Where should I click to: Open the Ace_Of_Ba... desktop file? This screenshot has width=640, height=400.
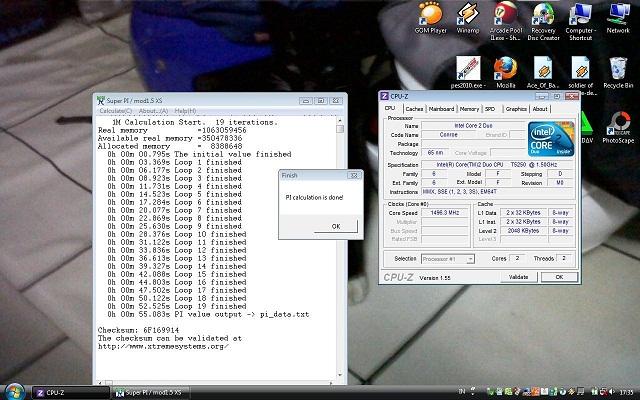[x=543, y=73]
